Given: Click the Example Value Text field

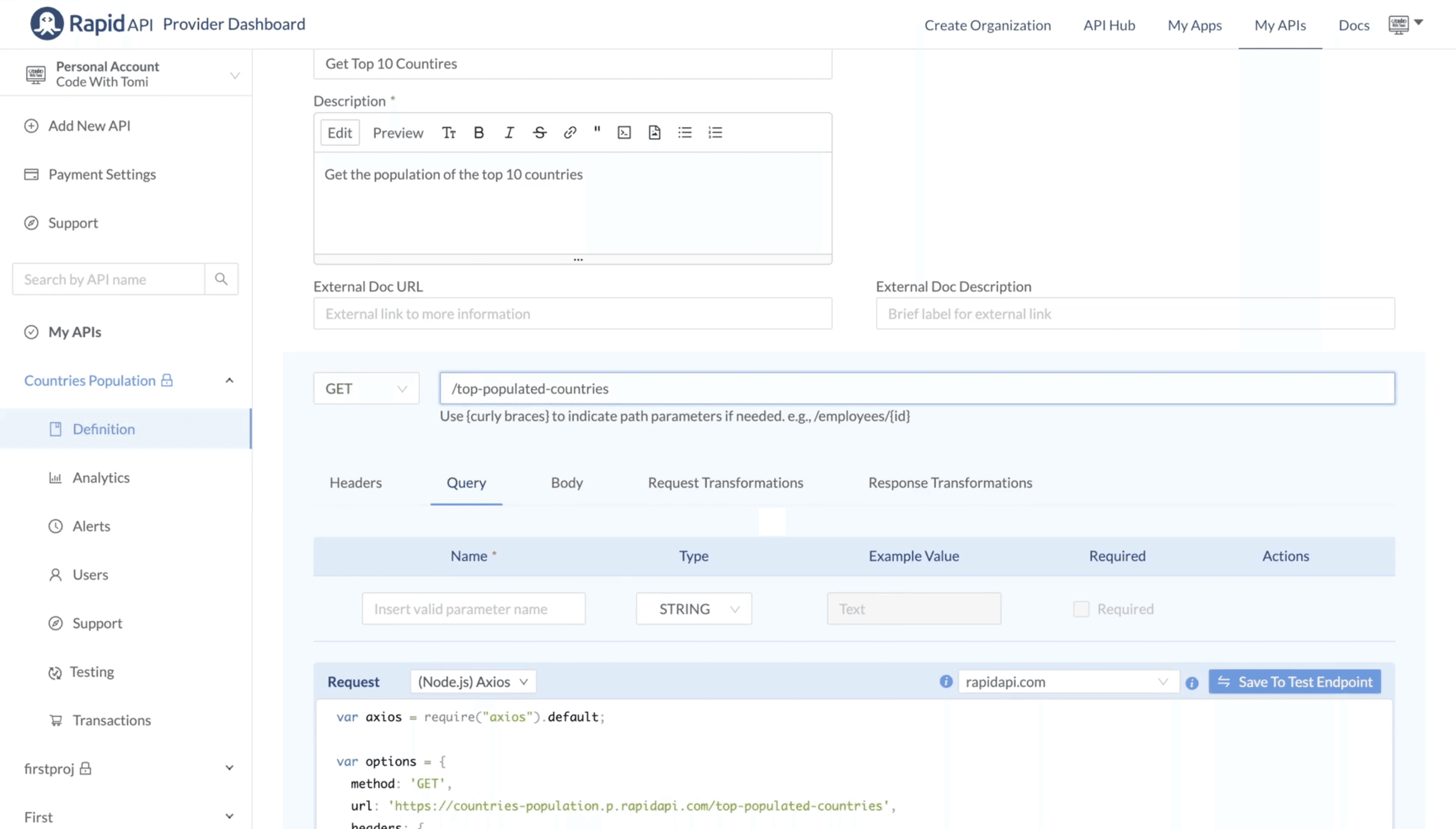Looking at the screenshot, I should tap(914, 609).
